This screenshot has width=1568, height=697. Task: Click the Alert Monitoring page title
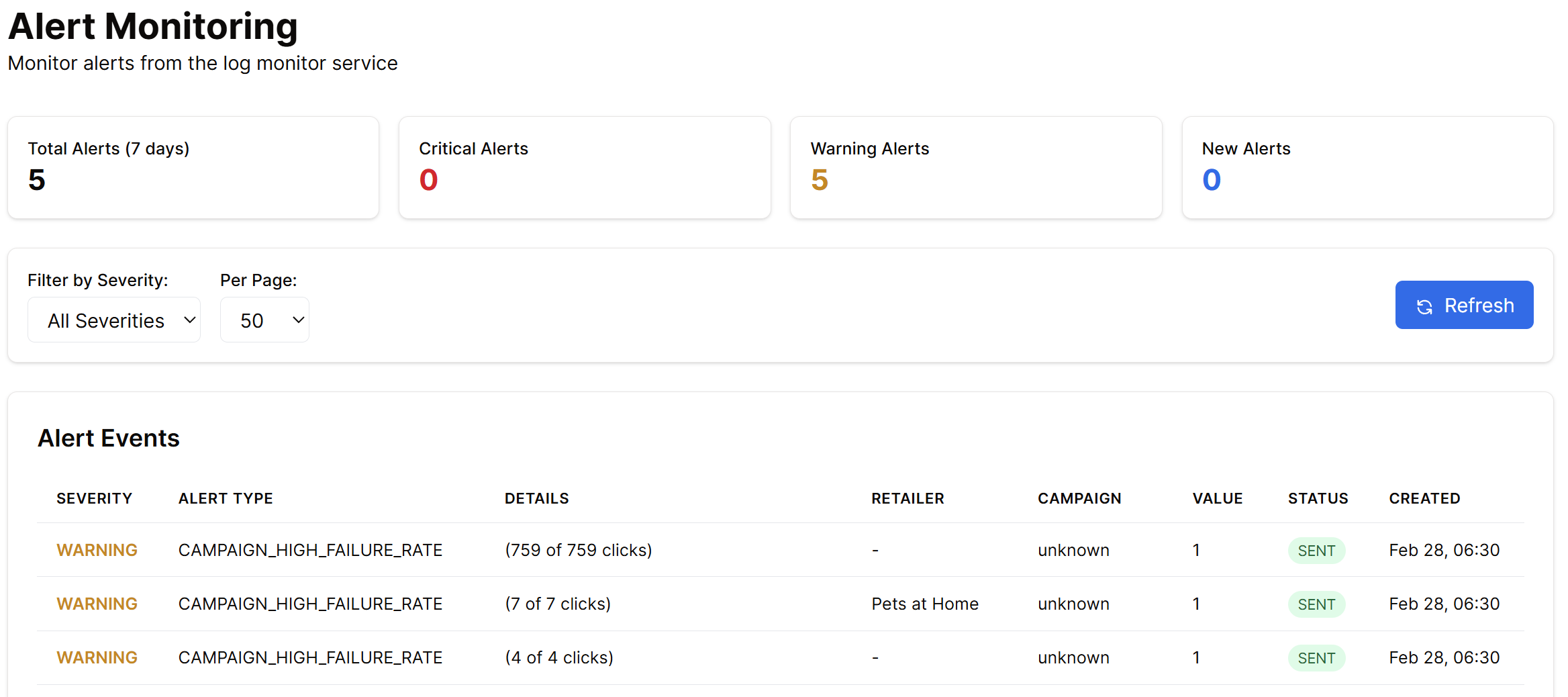(x=153, y=27)
